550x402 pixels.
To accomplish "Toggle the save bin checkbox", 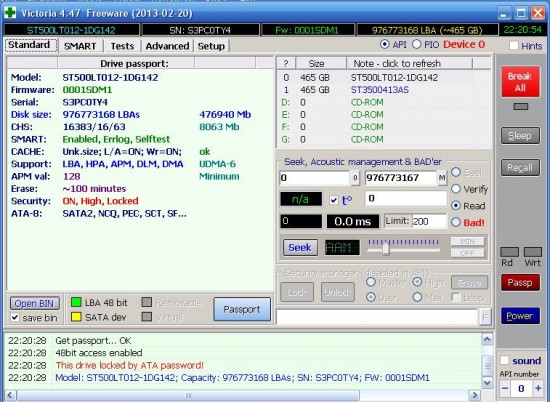I will (15, 317).
